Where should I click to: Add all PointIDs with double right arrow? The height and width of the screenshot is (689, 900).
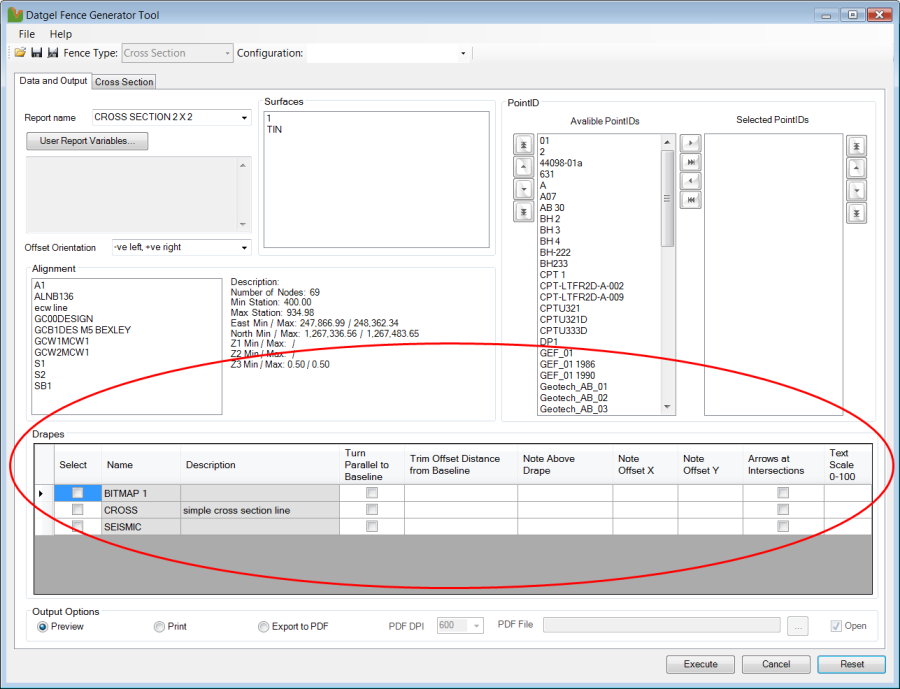click(x=689, y=163)
